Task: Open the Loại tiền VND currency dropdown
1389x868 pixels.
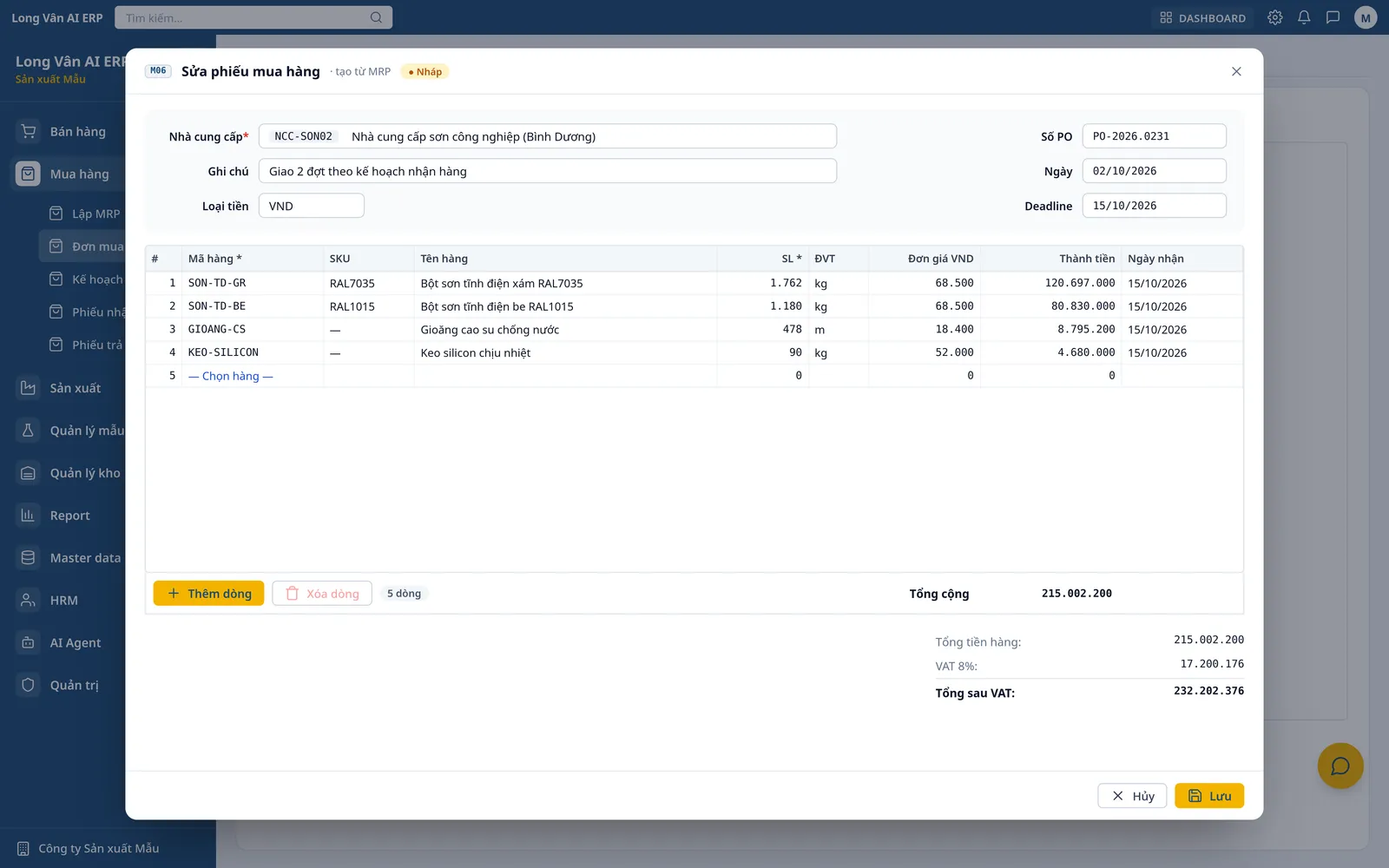Action: click(x=312, y=206)
